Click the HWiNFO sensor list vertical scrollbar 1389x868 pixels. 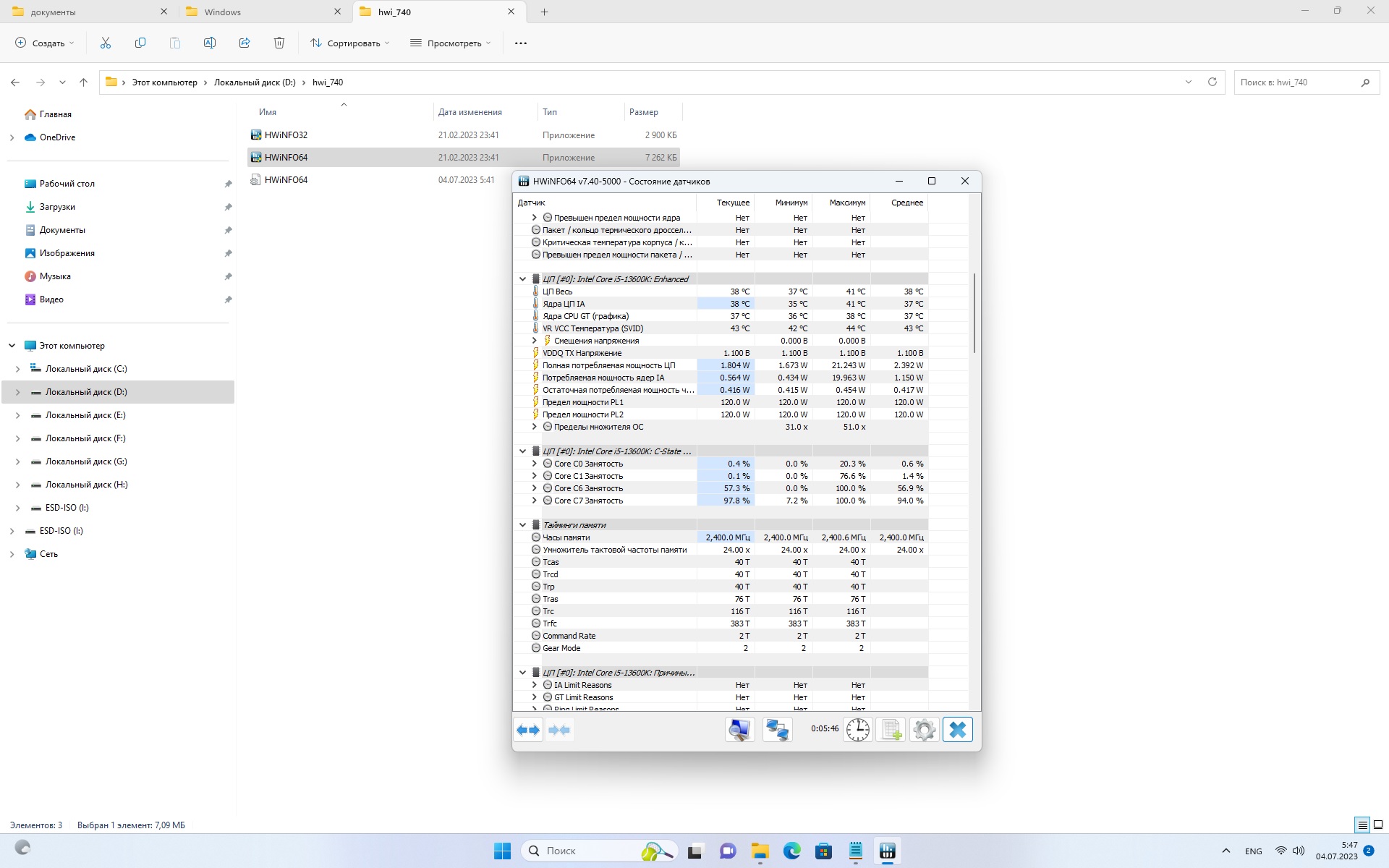click(974, 312)
